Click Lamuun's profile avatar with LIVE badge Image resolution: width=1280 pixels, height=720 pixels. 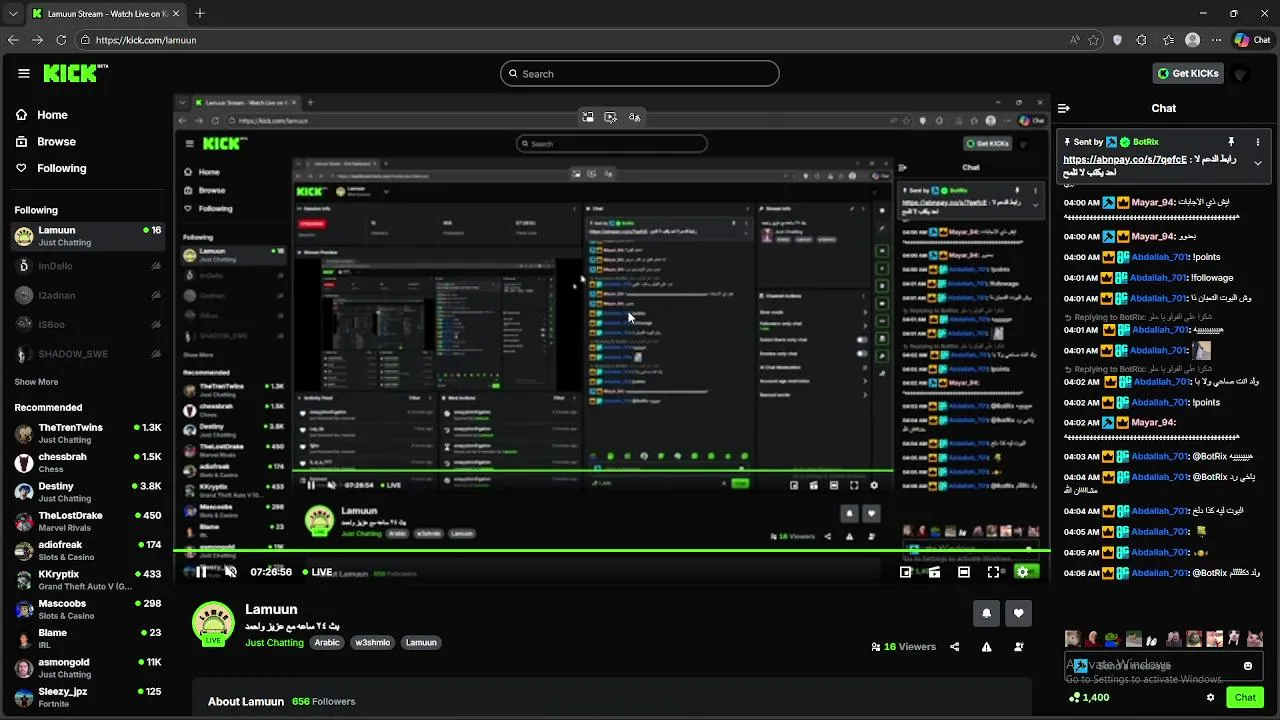[x=213, y=625]
